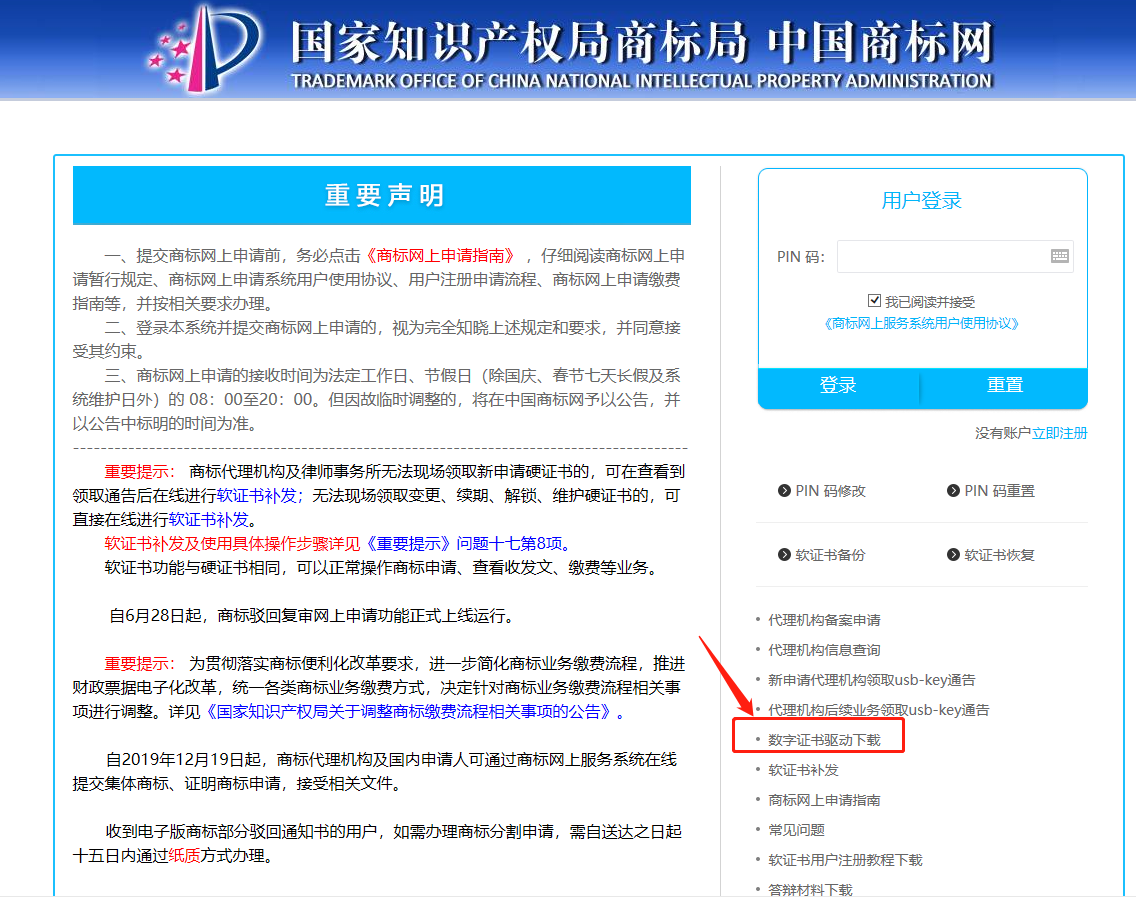Open 《重要提示》问题十七第8项 link
This screenshot has width=1136, height=900.
pyautogui.click(x=464, y=543)
